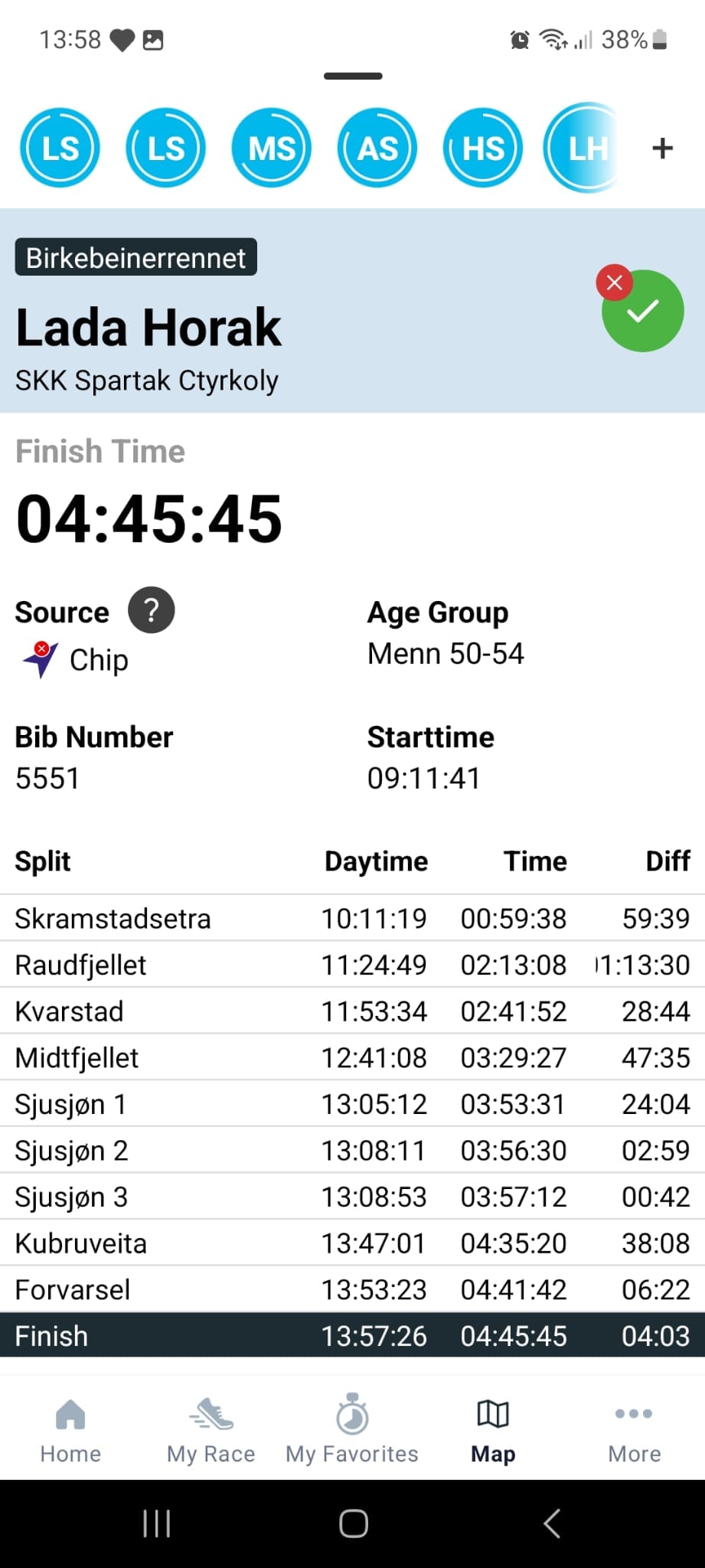
Task: Open Source help question mark icon
Action: [152, 611]
